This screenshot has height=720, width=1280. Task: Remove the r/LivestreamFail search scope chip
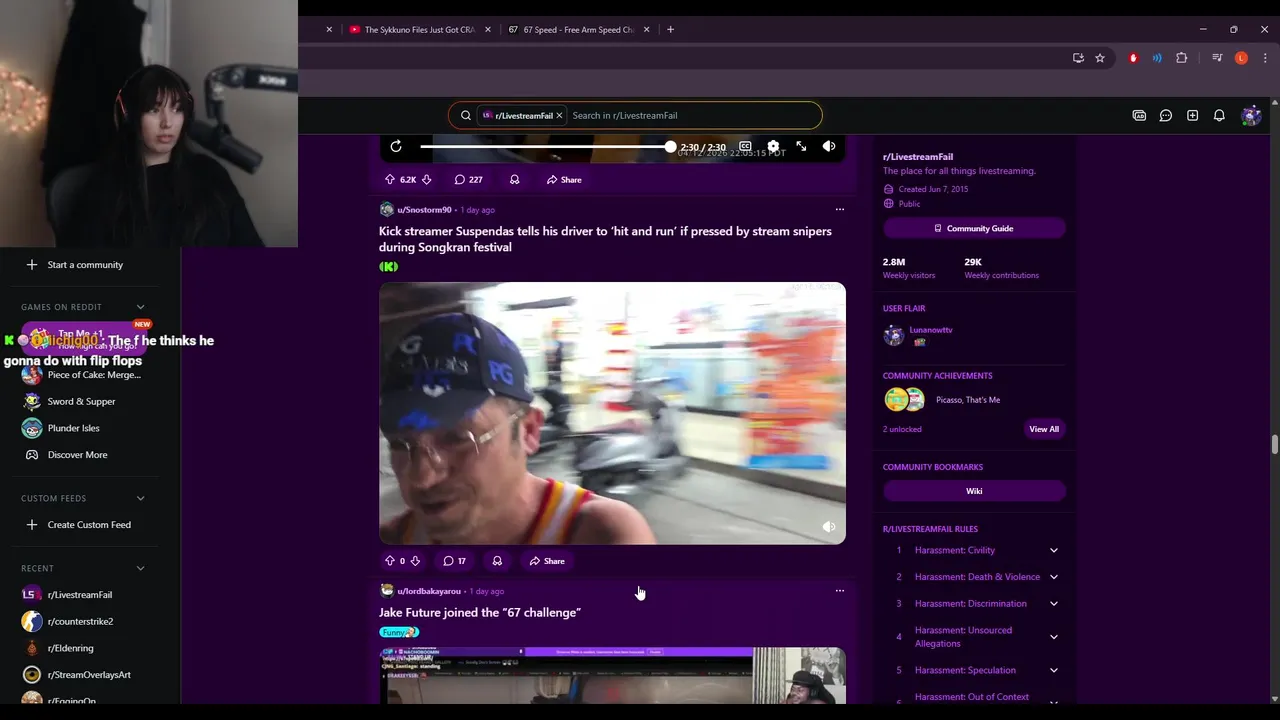pos(559,115)
